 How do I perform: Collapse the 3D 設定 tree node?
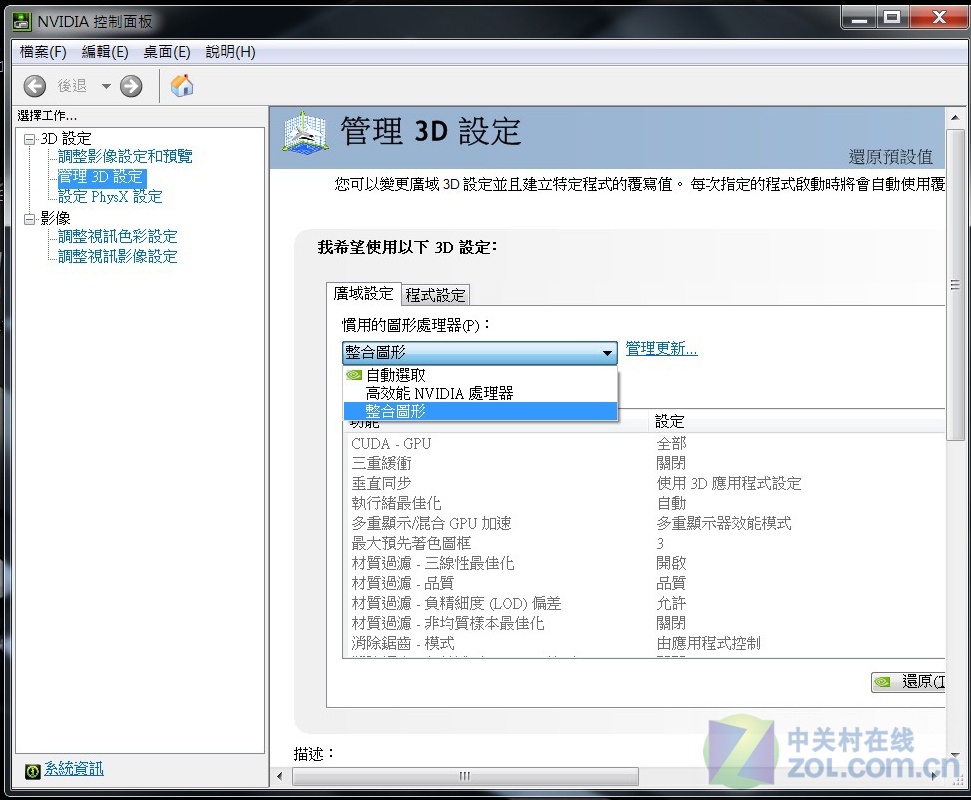click(30, 137)
